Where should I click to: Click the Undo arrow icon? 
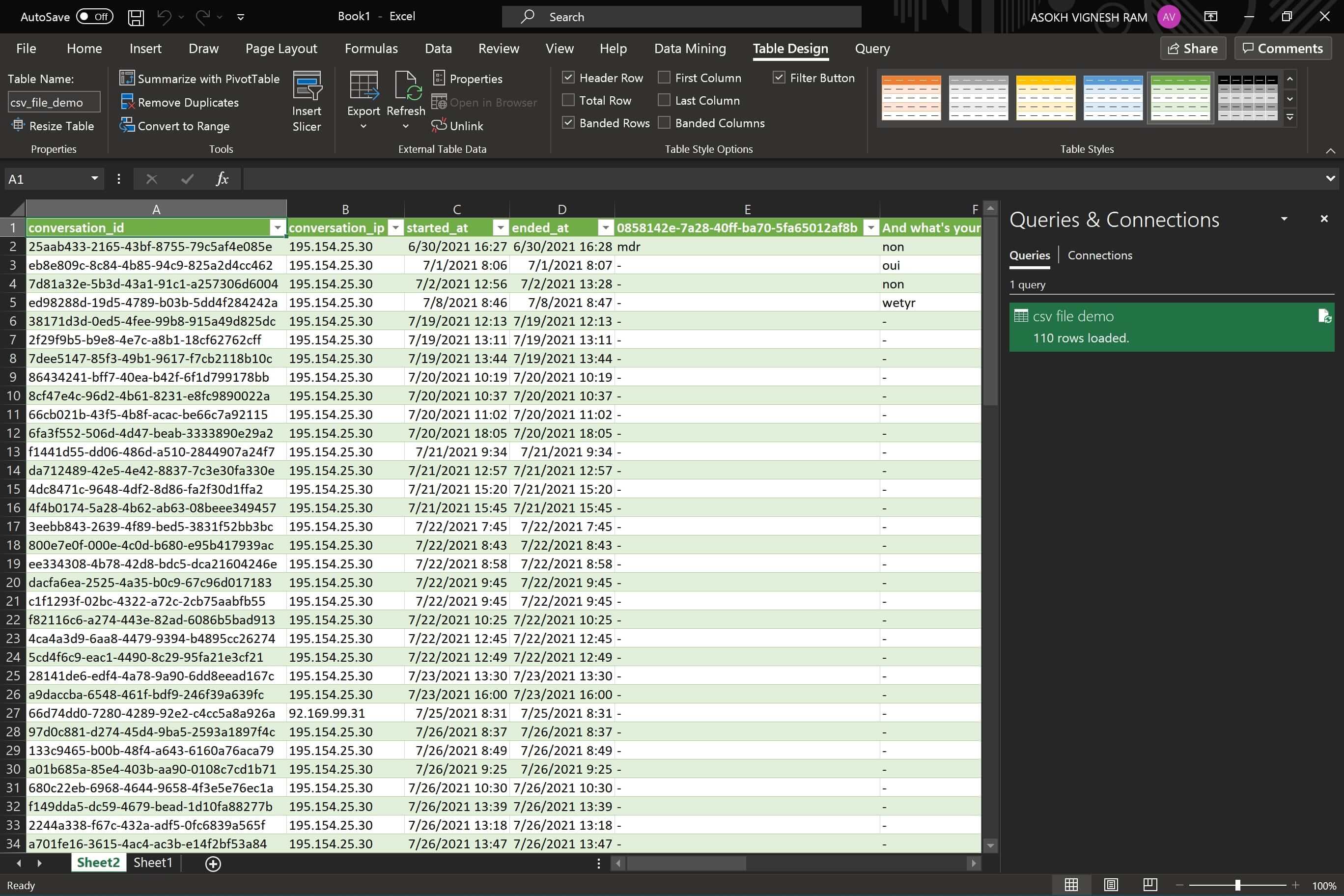[164, 17]
